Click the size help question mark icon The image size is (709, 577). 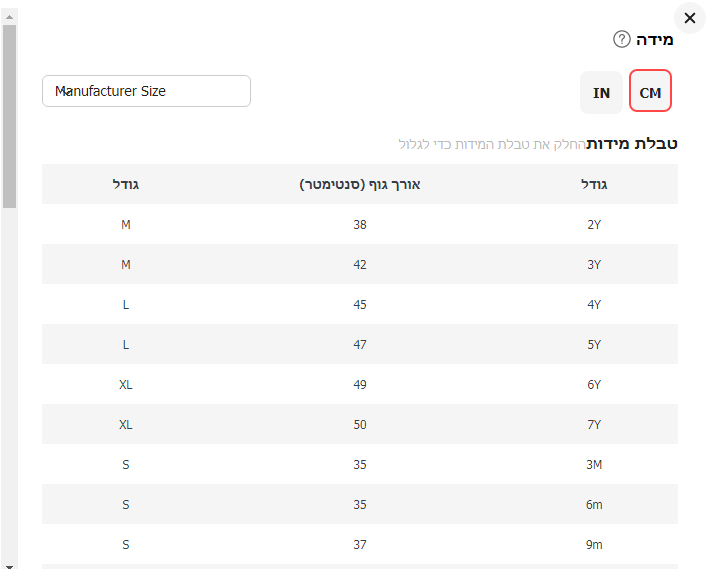click(622, 40)
